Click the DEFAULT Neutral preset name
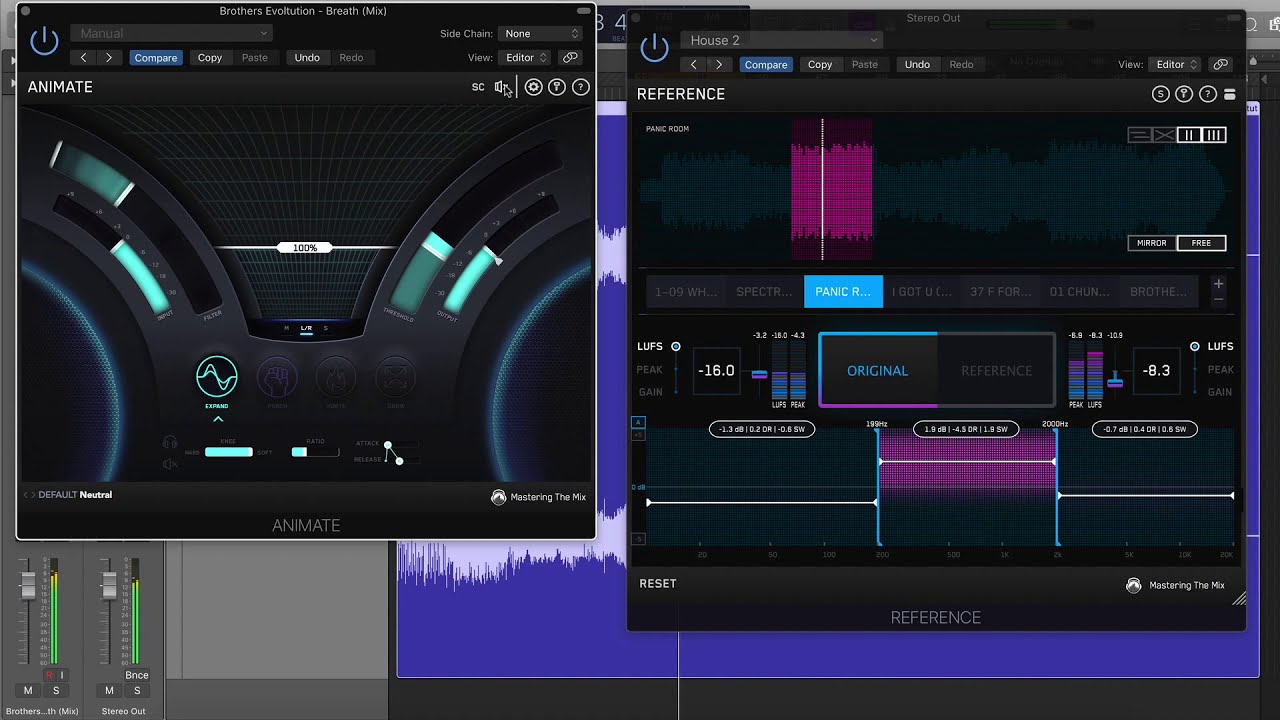The width and height of the screenshot is (1280, 720). (75, 495)
